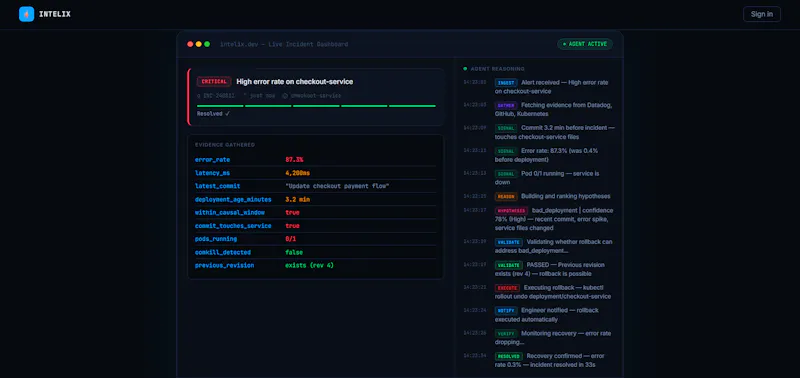This screenshot has width=800, height=378.
Task: Select the oomkill_detected key
Action: click(223, 253)
